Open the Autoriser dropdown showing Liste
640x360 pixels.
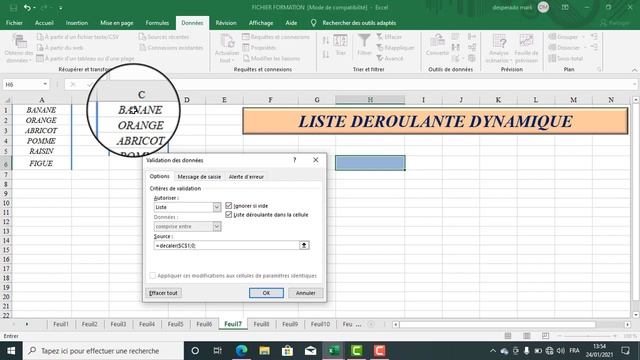(217, 207)
